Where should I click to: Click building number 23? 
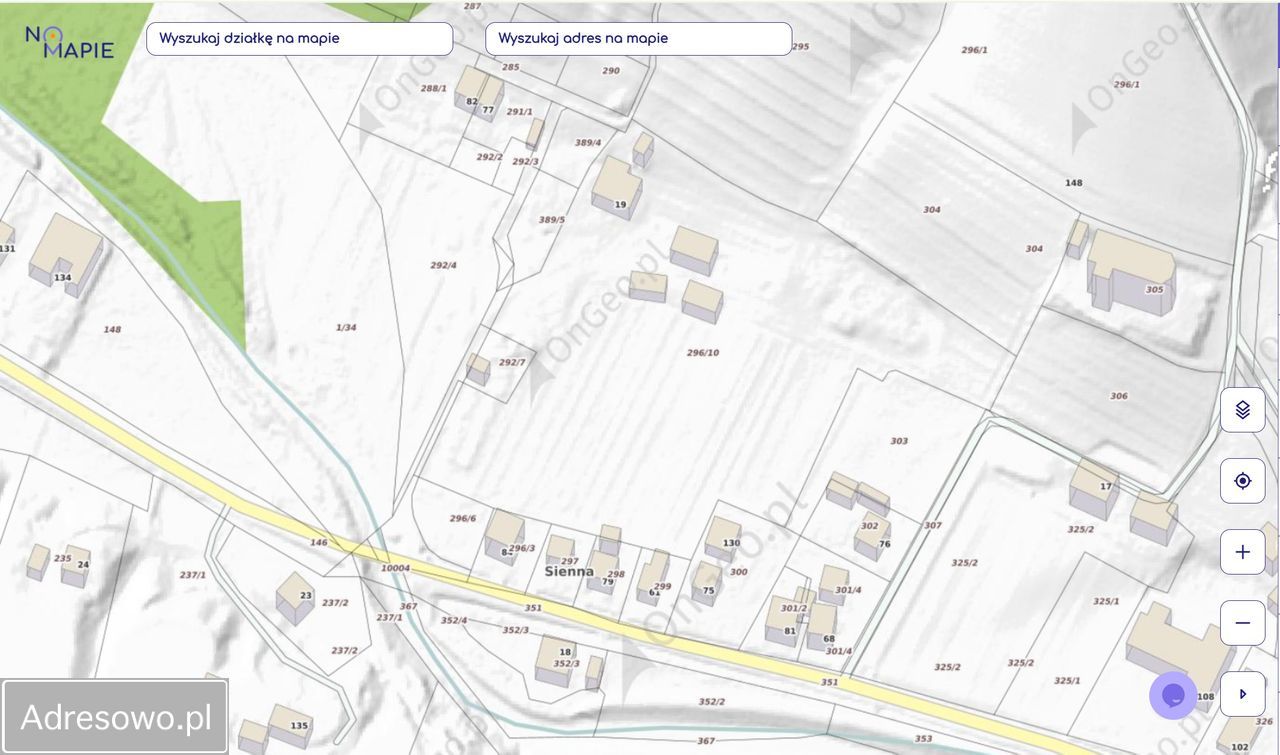pyautogui.click(x=306, y=596)
